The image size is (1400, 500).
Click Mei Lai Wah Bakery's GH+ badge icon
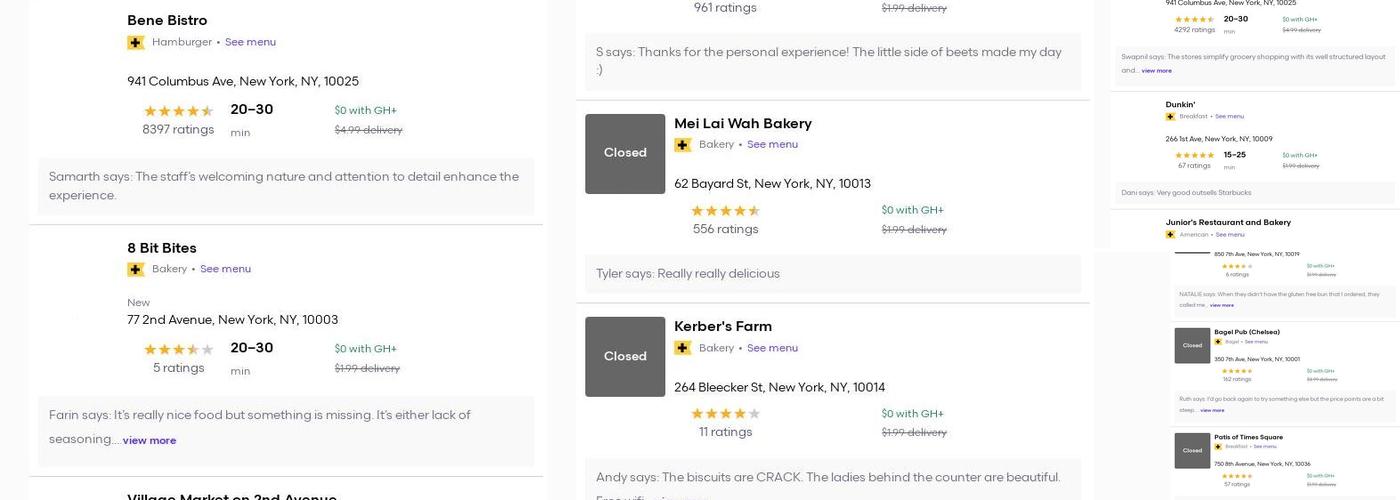coord(683,145)
